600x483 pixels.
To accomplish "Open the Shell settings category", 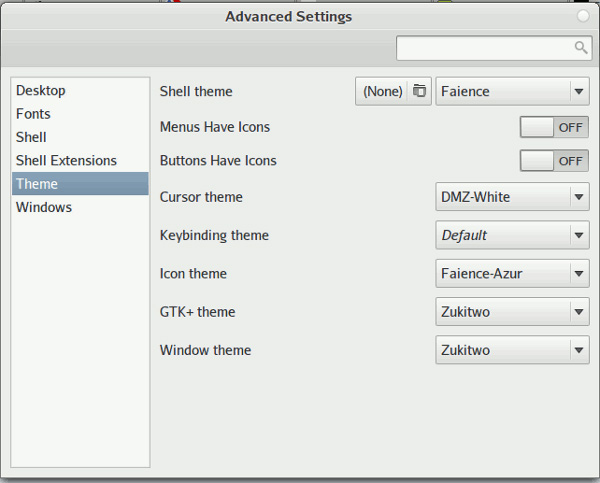I will pos(31,137).
